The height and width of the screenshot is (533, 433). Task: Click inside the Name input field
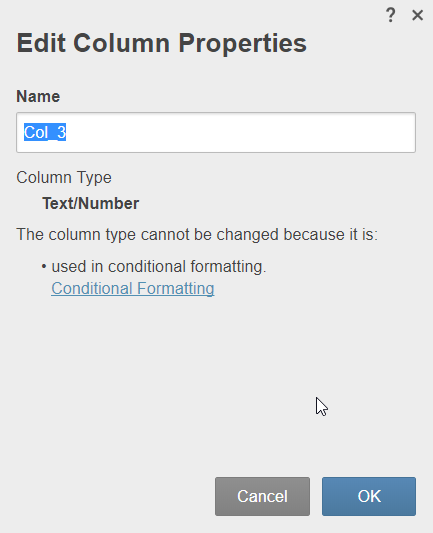click(216, 132)
